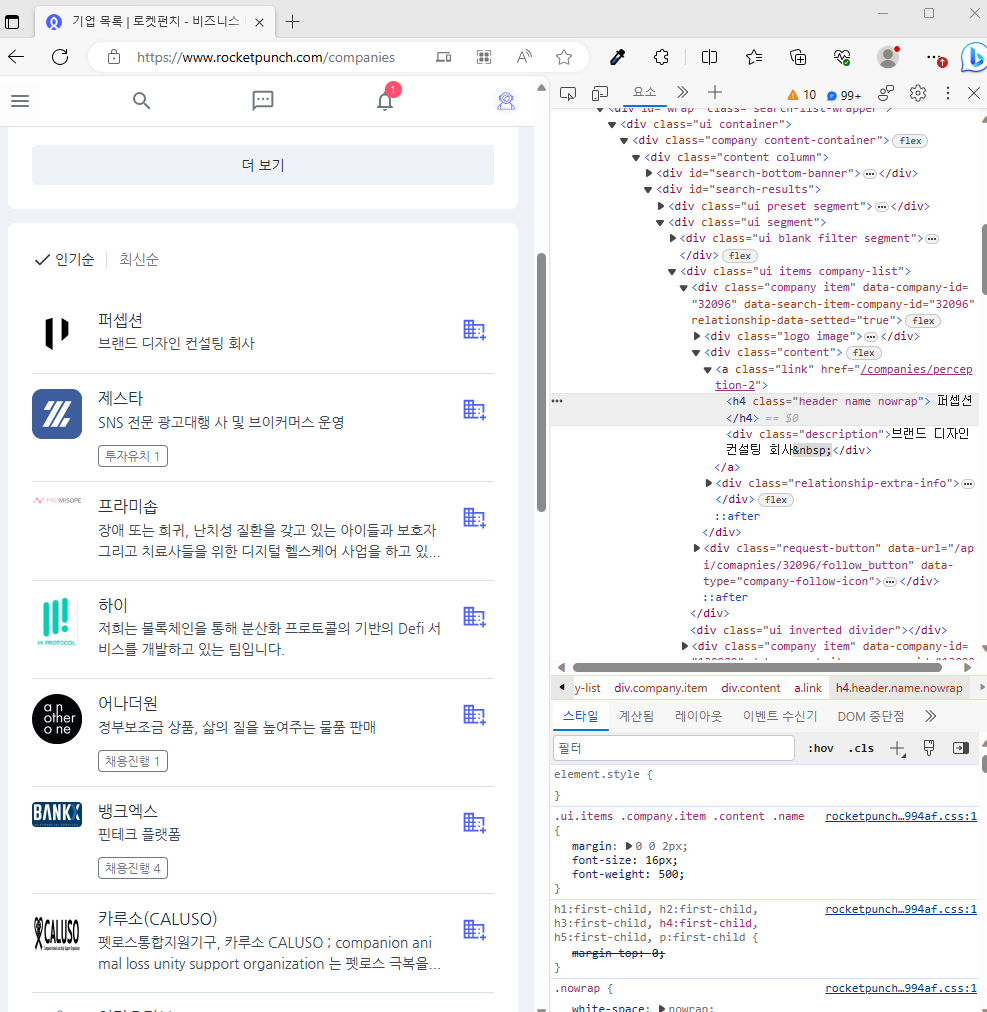Expand the logo image div node
This screenshot has width=987, height=1012.
[697, 336]
